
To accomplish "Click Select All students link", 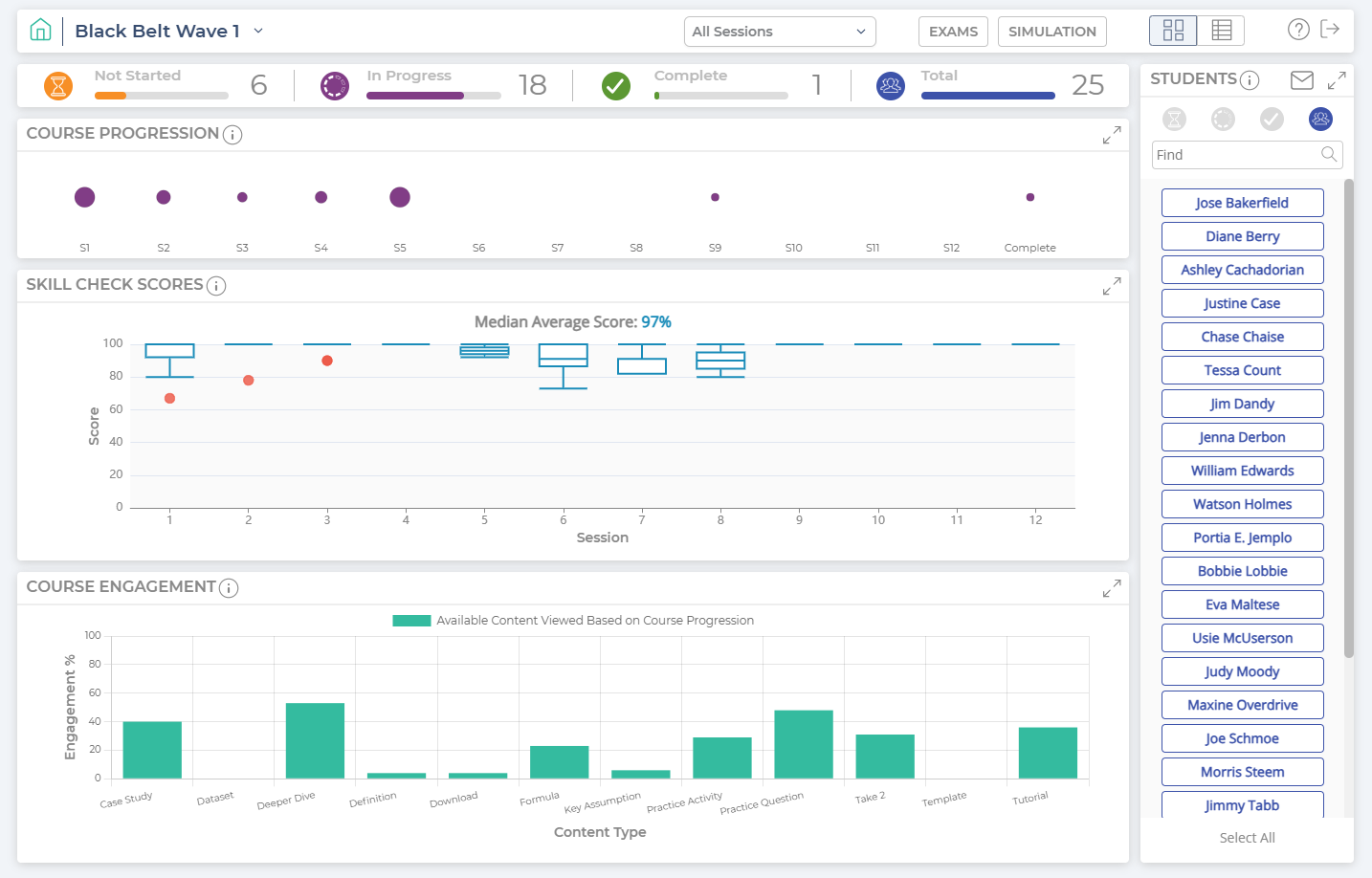I will pos(1247,838).
